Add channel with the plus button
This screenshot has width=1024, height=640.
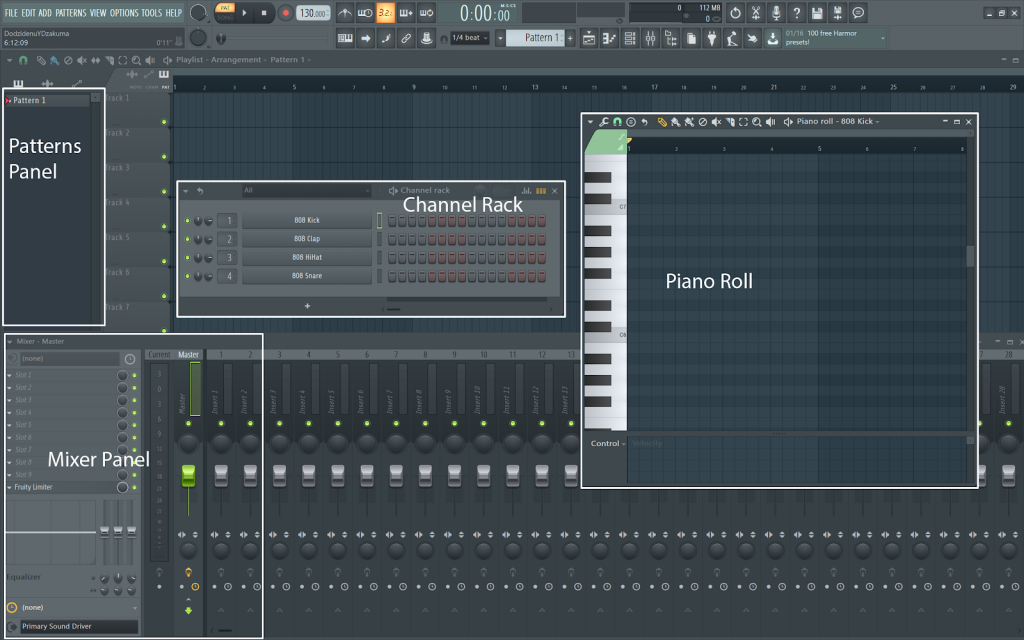point(308,306)
